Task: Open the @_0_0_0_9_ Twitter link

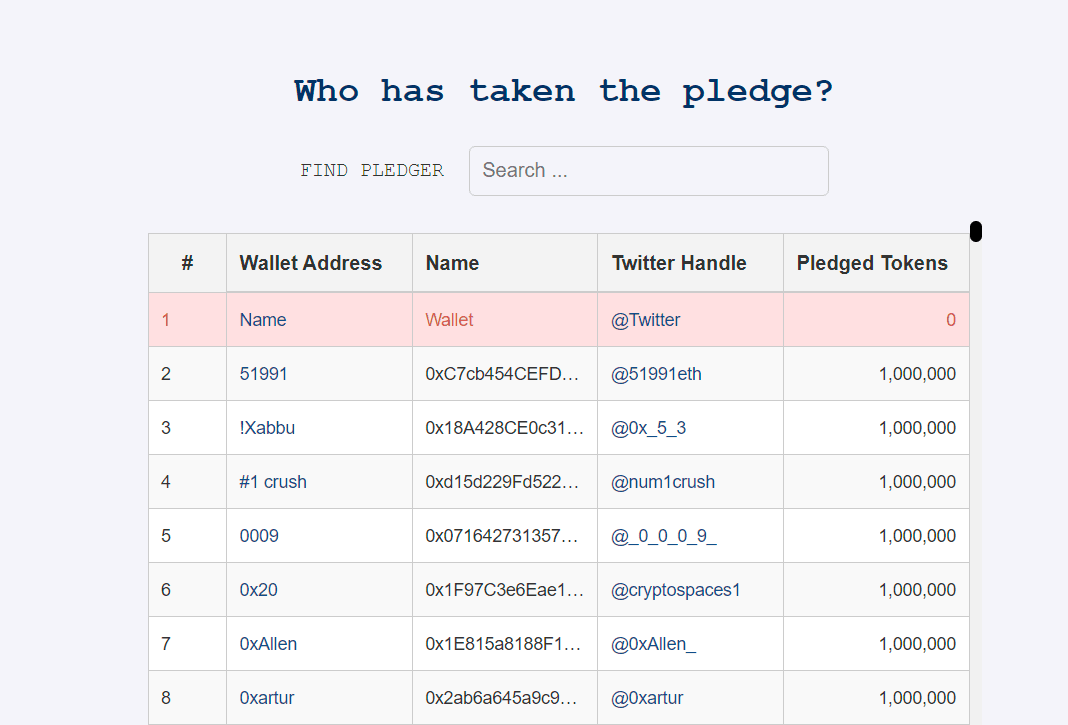Action: [664, 536]
